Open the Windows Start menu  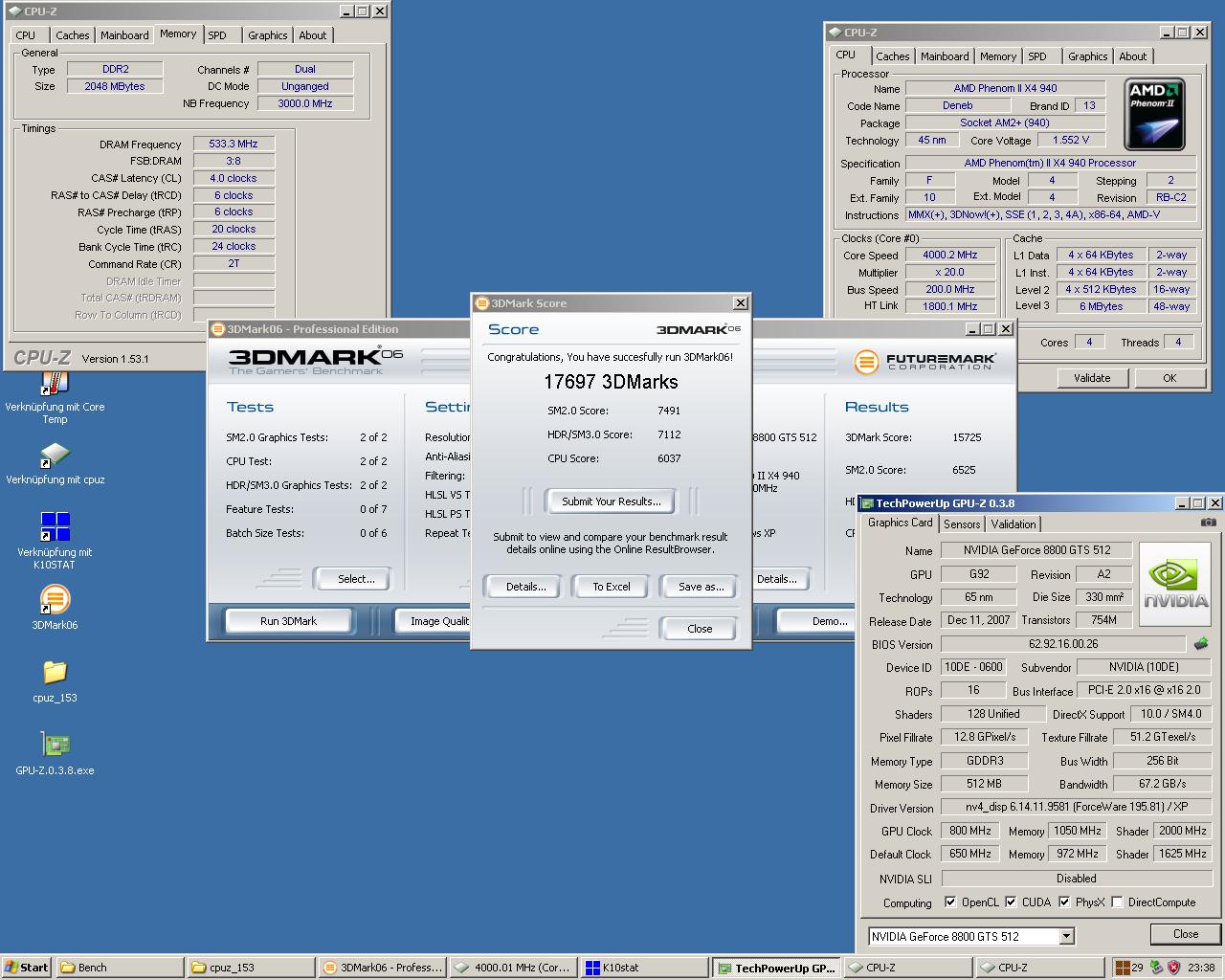26,968
